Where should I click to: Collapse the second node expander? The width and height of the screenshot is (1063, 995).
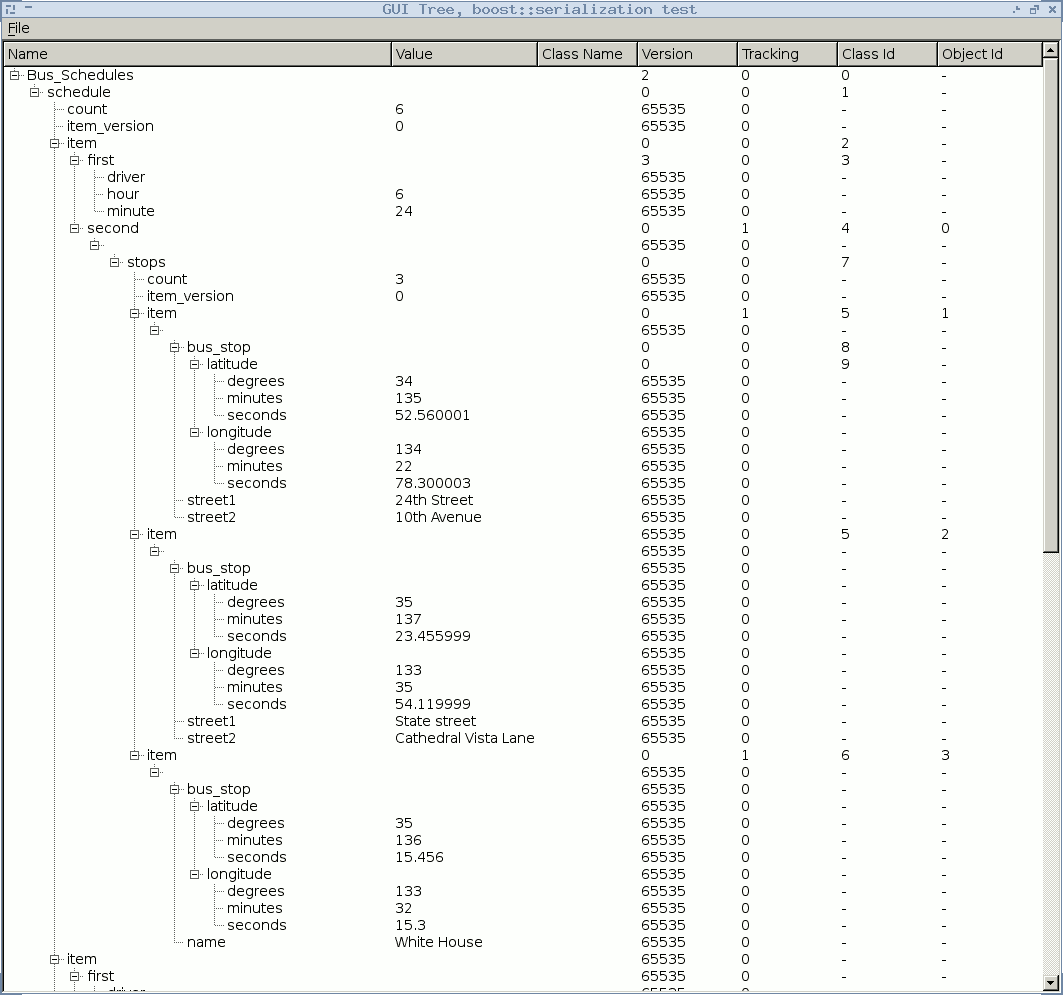pos(75,228)
